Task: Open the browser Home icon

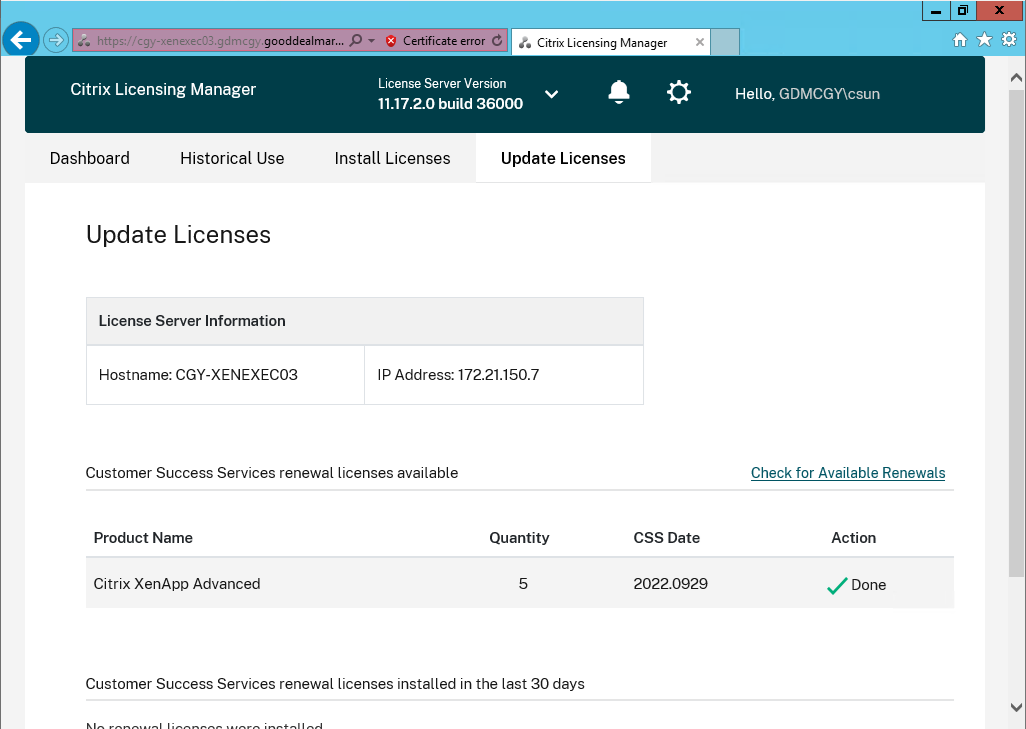Action: pos(960,40)
